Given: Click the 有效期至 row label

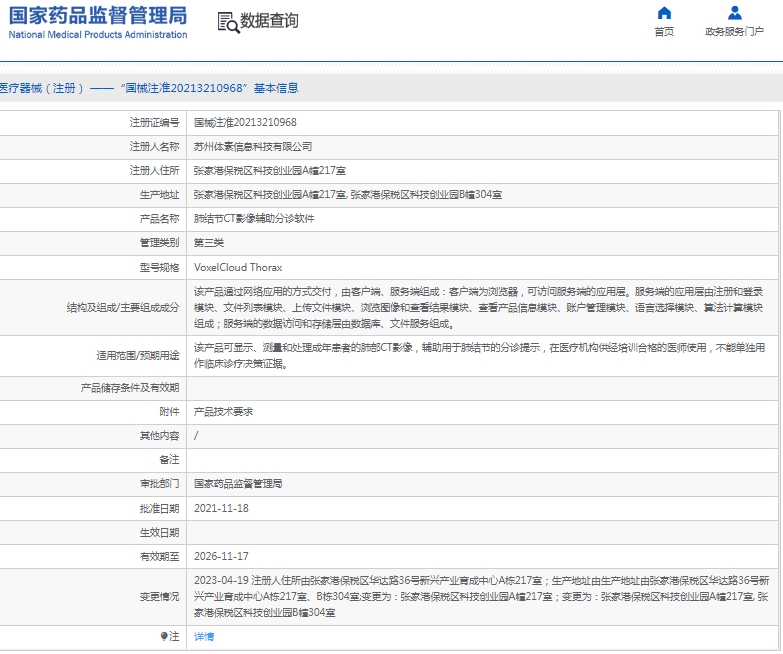Looking at the screenshot, I should click(159, 557).
